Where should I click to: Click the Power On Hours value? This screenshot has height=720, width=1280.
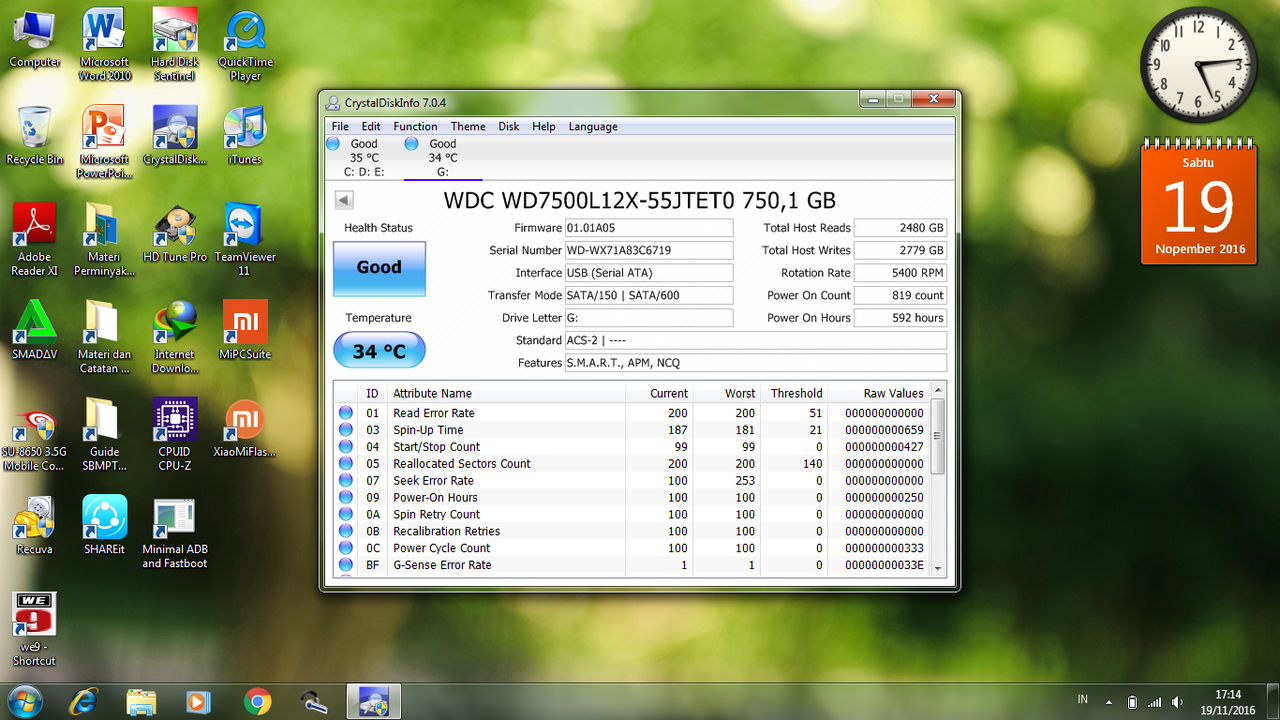click(900, 318)
